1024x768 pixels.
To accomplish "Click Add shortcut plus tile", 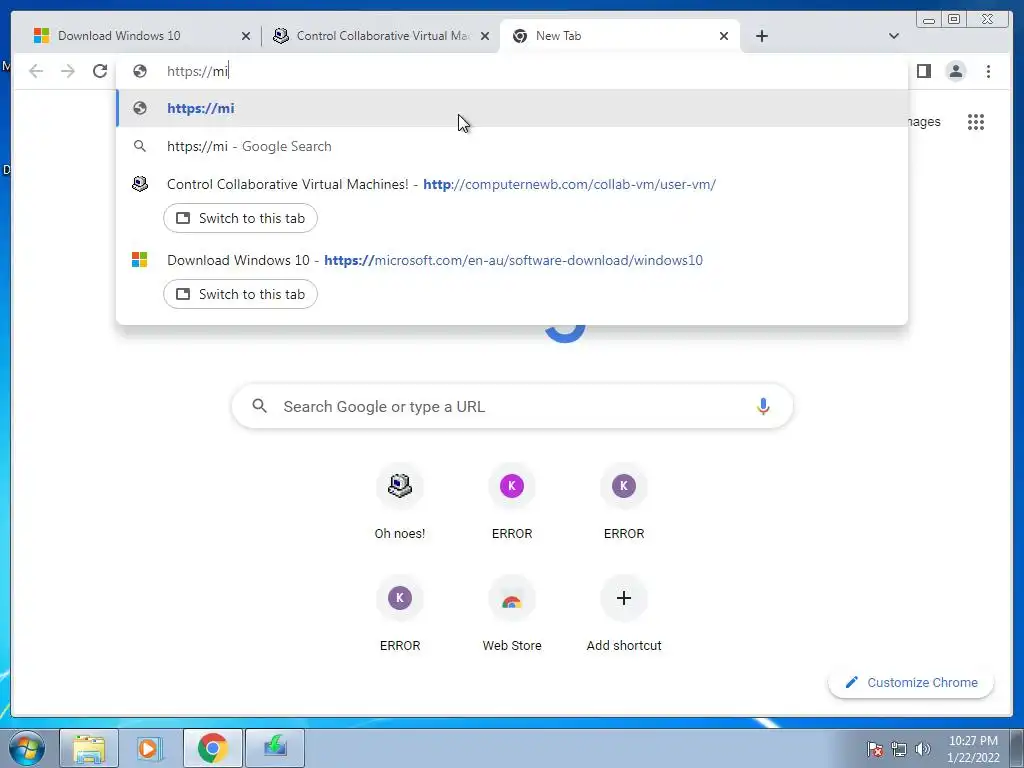I will click(x=624, y=615).
